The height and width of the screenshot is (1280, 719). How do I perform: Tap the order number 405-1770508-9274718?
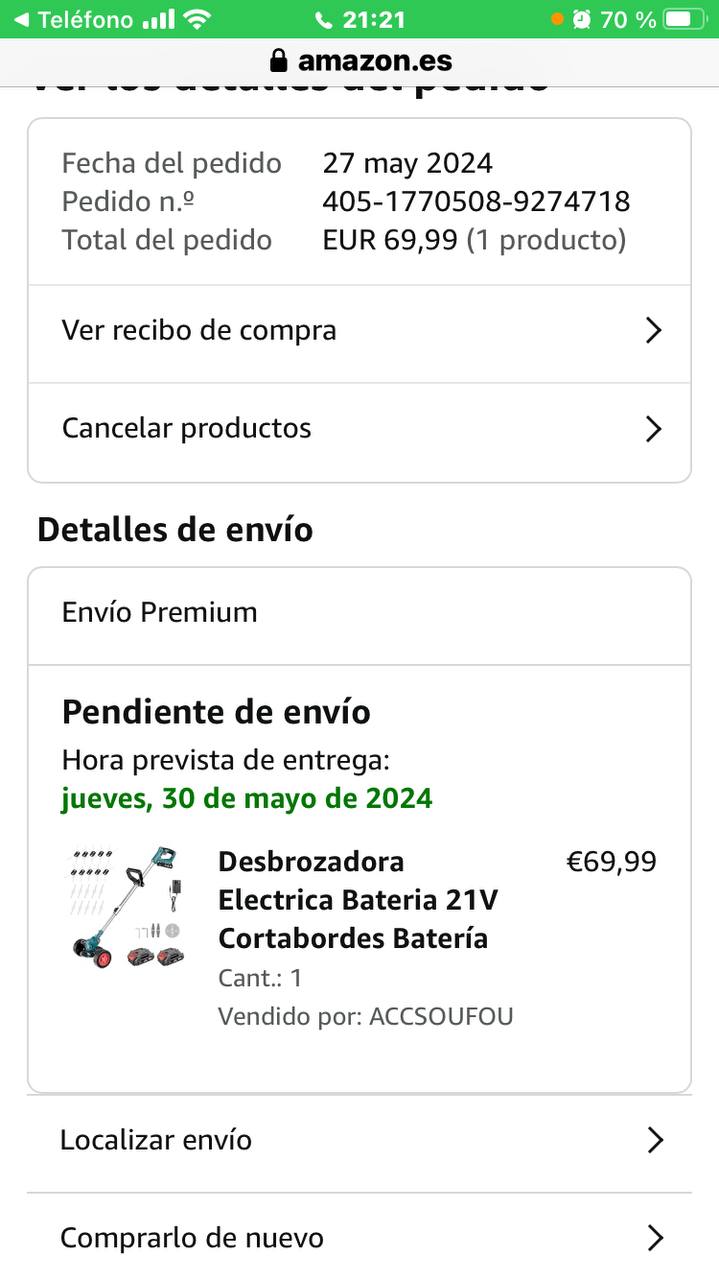(476, 202)
